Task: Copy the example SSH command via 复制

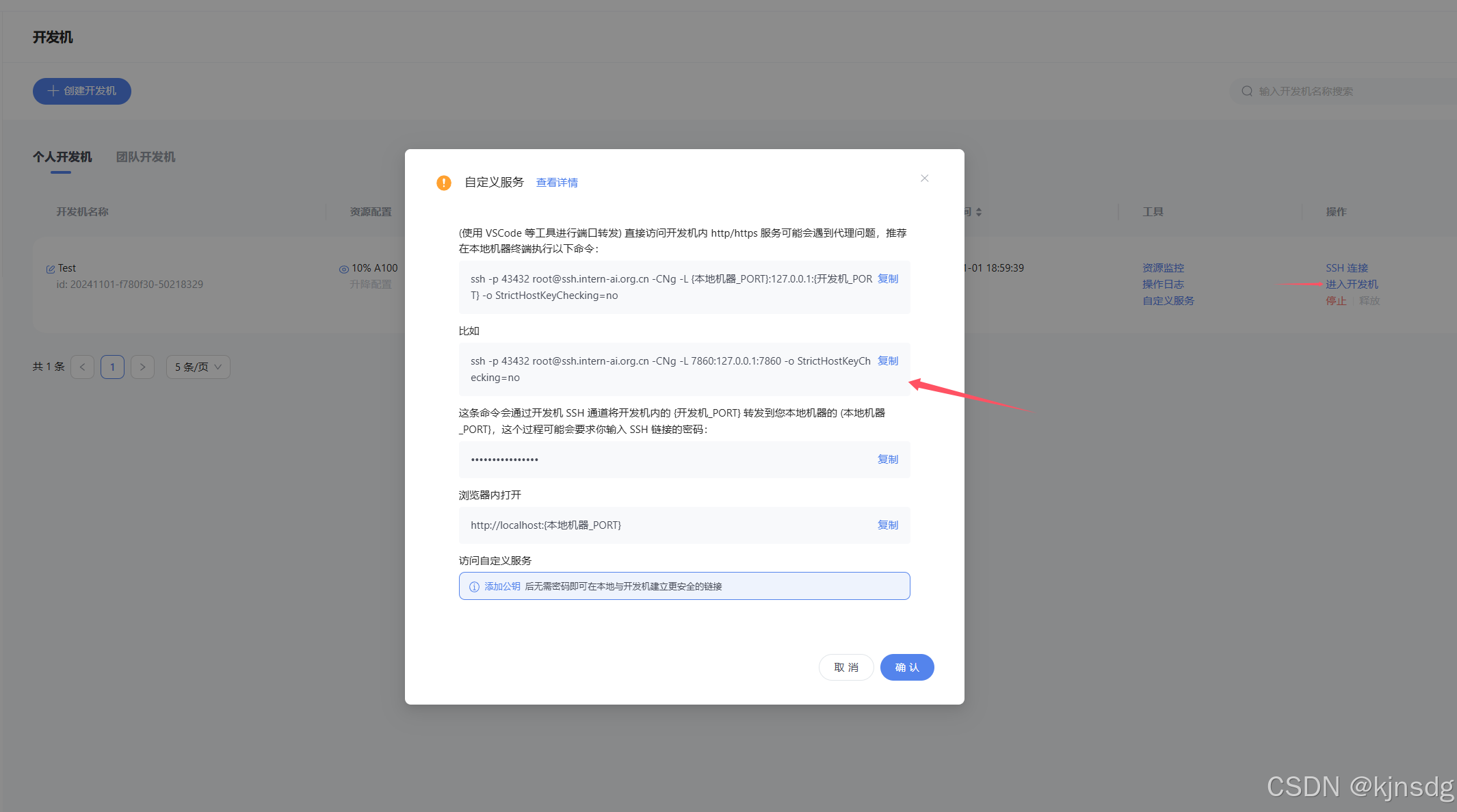Action: click(x=887, y=361)
